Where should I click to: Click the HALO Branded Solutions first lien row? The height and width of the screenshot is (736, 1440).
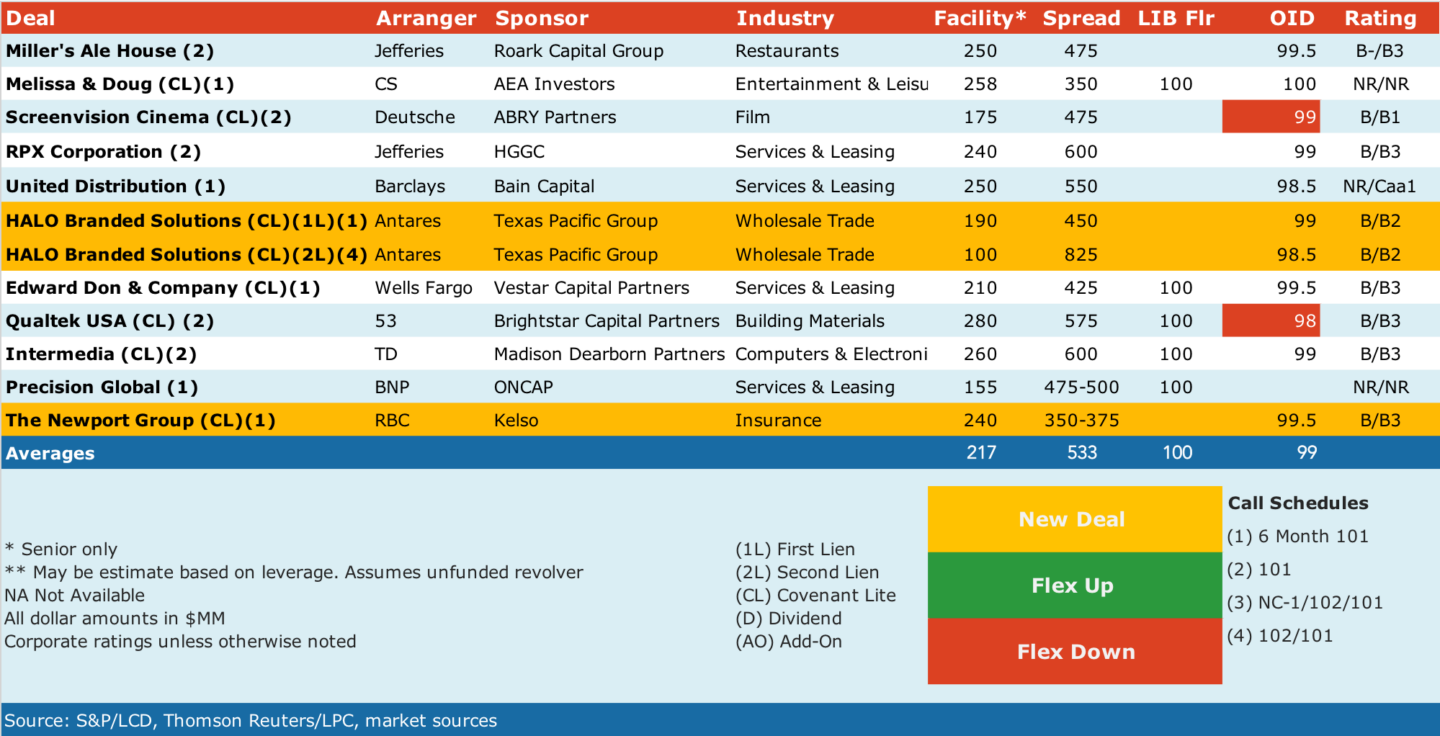pos(720,220)
